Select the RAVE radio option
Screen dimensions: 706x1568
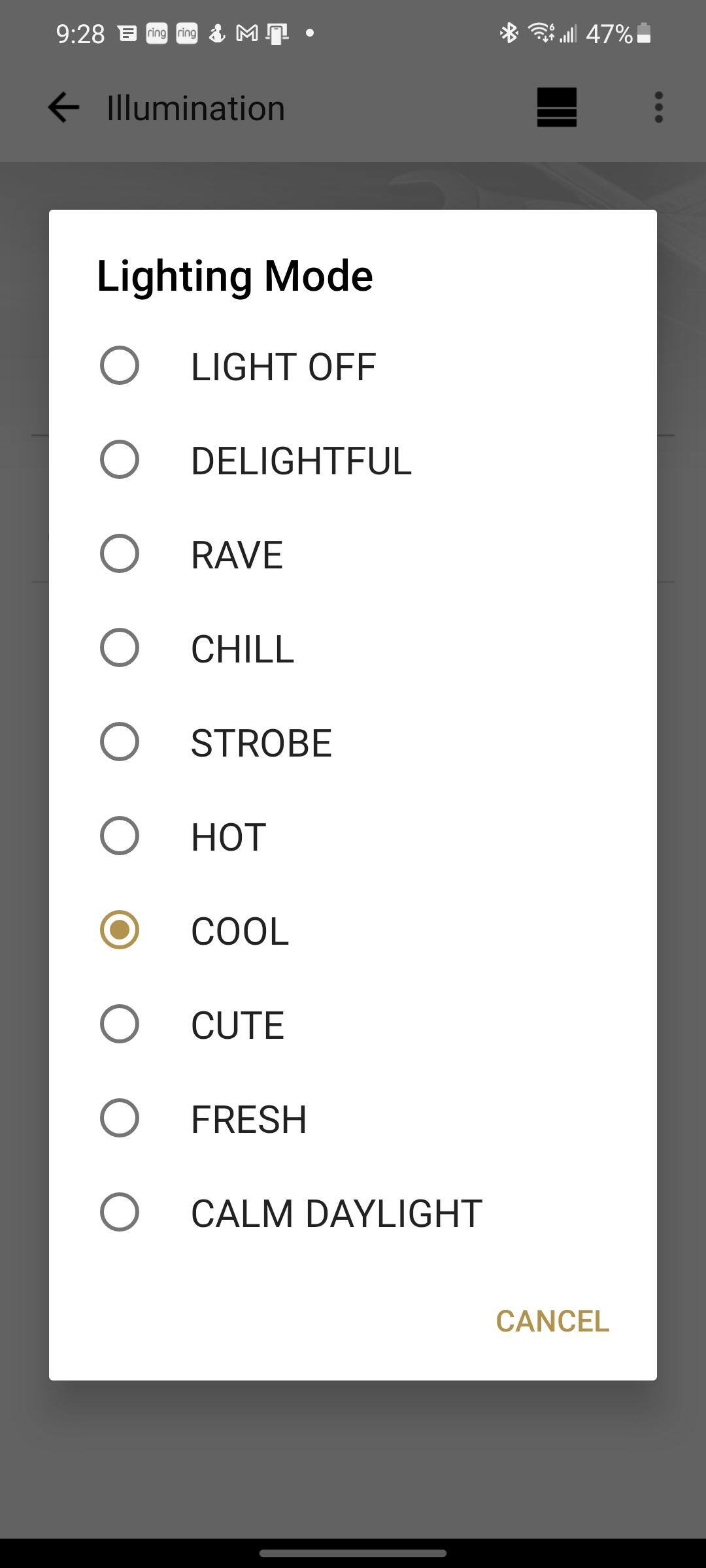(x=120, y=554)
